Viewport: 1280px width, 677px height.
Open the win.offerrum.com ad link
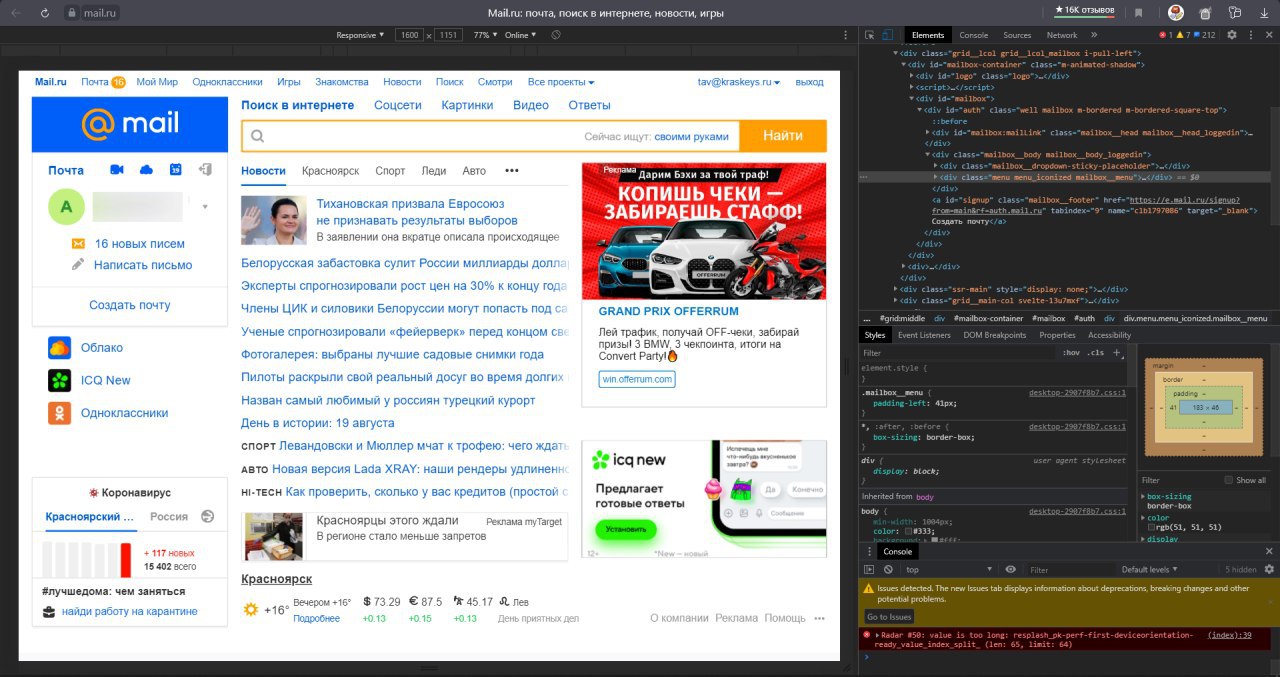637,380
